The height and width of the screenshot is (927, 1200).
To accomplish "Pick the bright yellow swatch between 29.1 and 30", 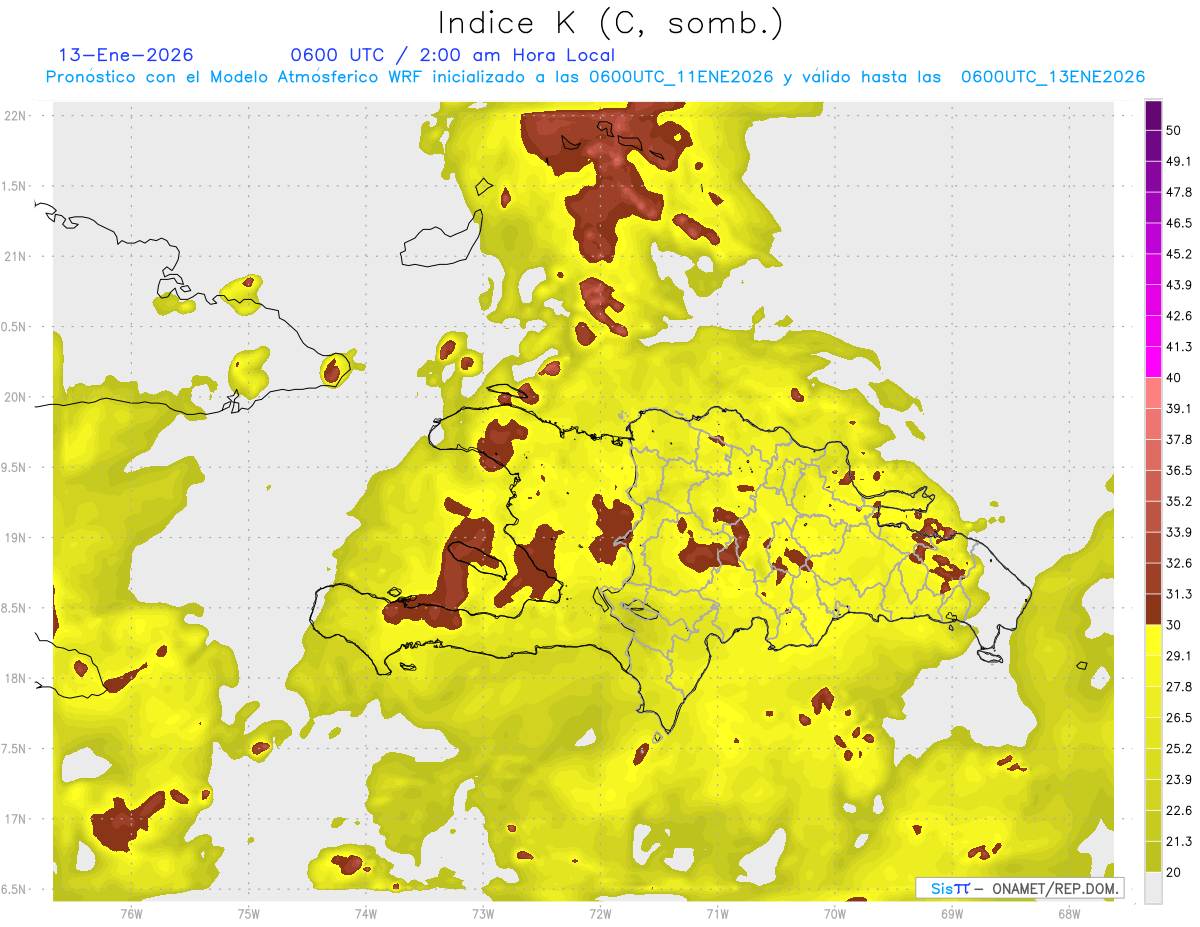I will (x=1153, y=640).
